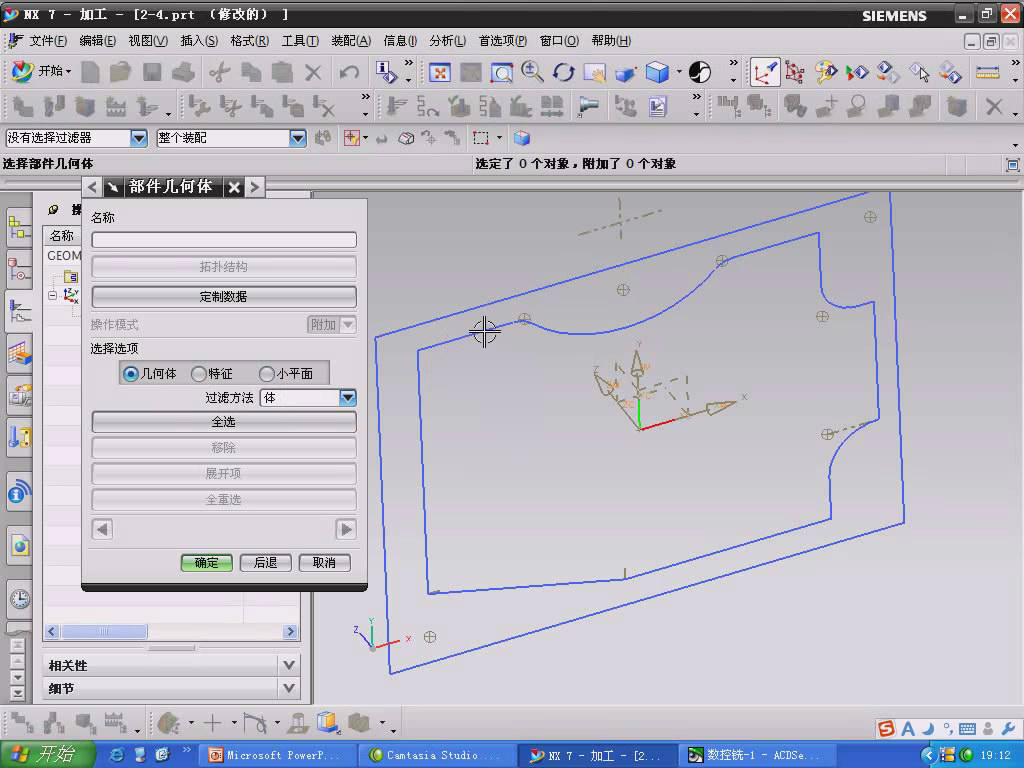Click the 名称 text input field
This screenshot has width=1024, height=768.
point(224,240)
